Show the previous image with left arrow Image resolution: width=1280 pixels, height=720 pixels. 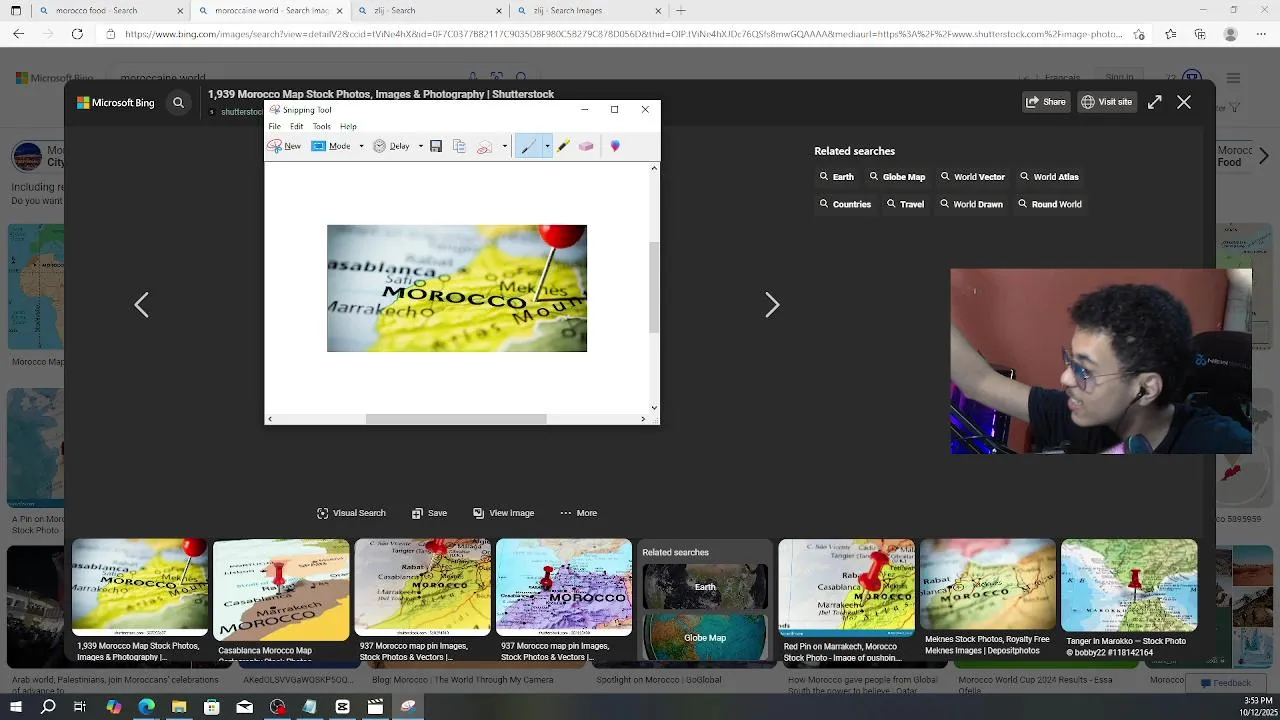tap(142, 305)
